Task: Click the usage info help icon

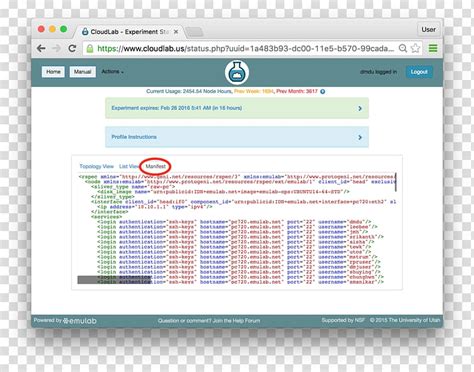Action: click(323, 91)
